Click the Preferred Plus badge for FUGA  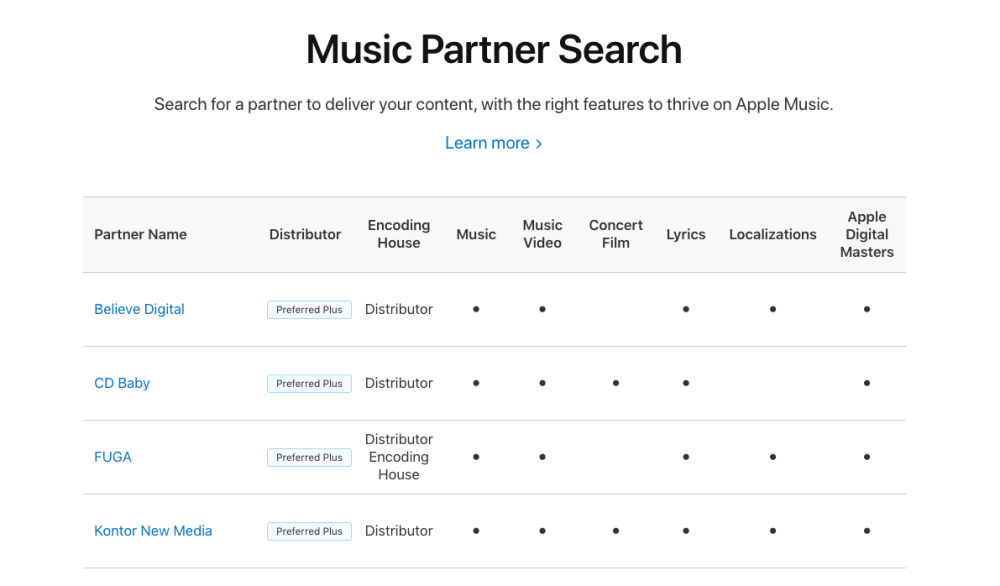point(309,457)
